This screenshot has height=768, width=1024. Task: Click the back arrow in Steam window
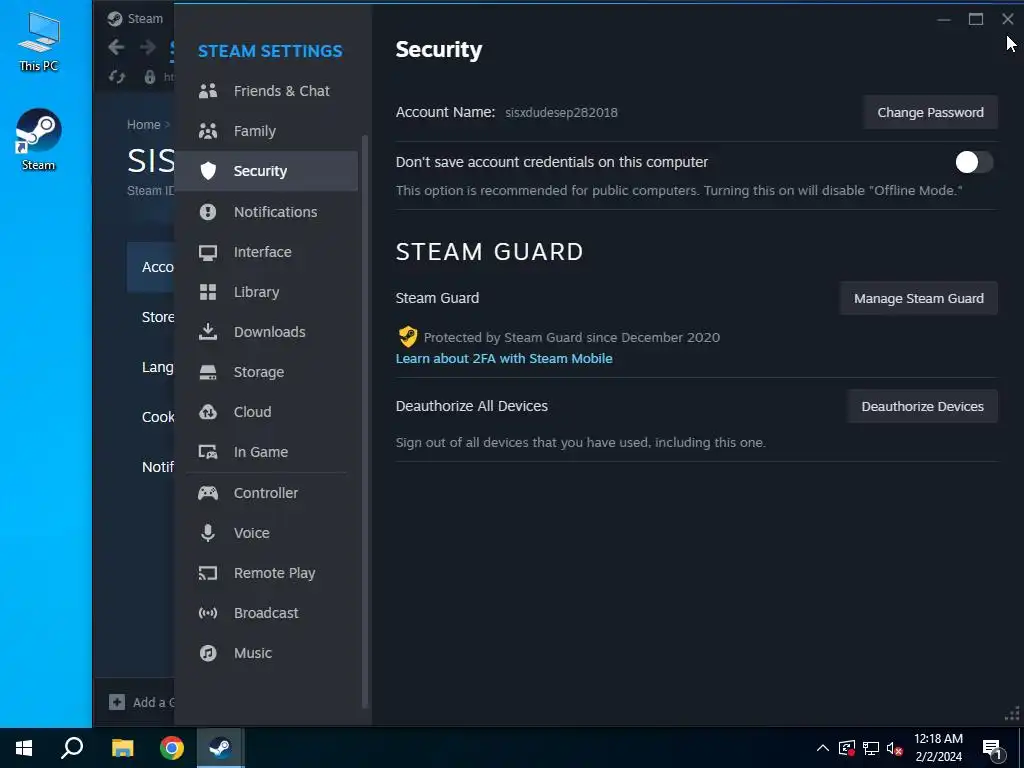[x=116, y=47]
